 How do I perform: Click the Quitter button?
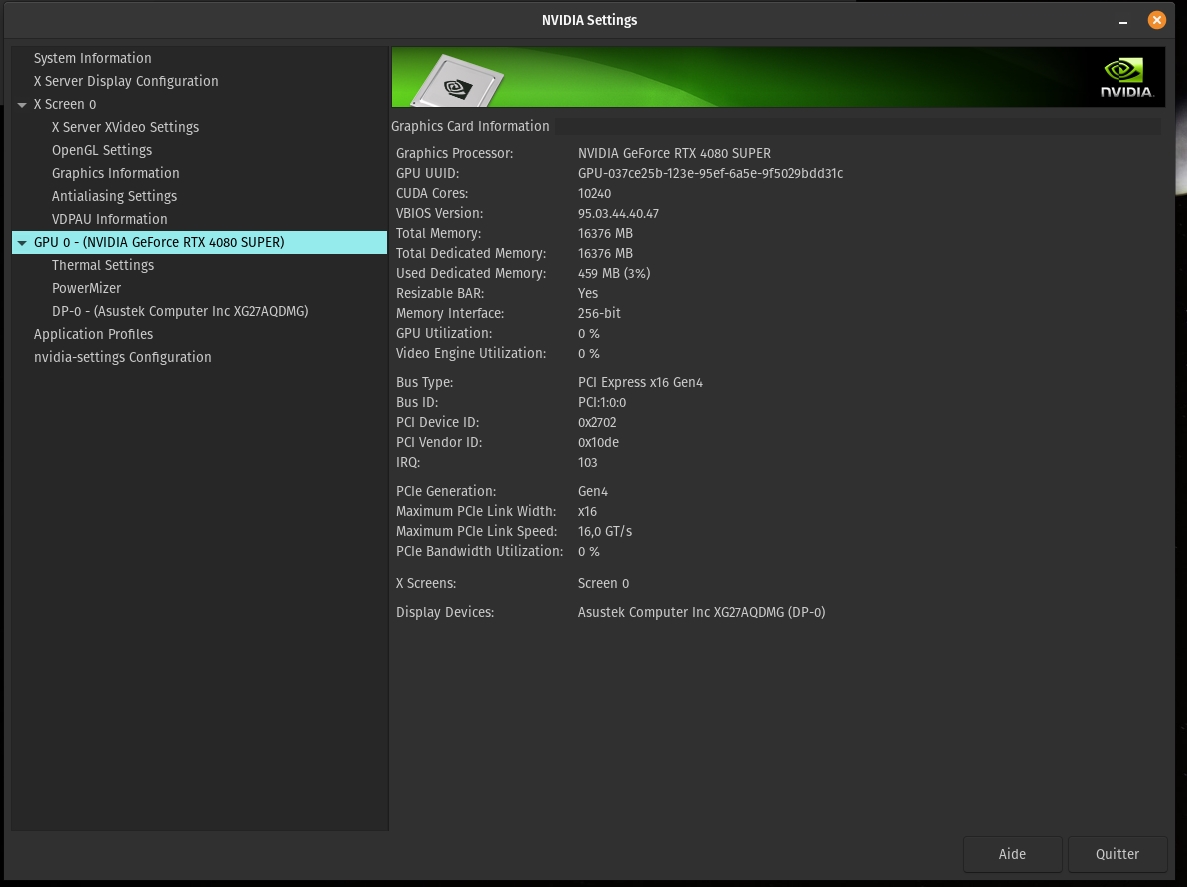(x=1117, y=854)
